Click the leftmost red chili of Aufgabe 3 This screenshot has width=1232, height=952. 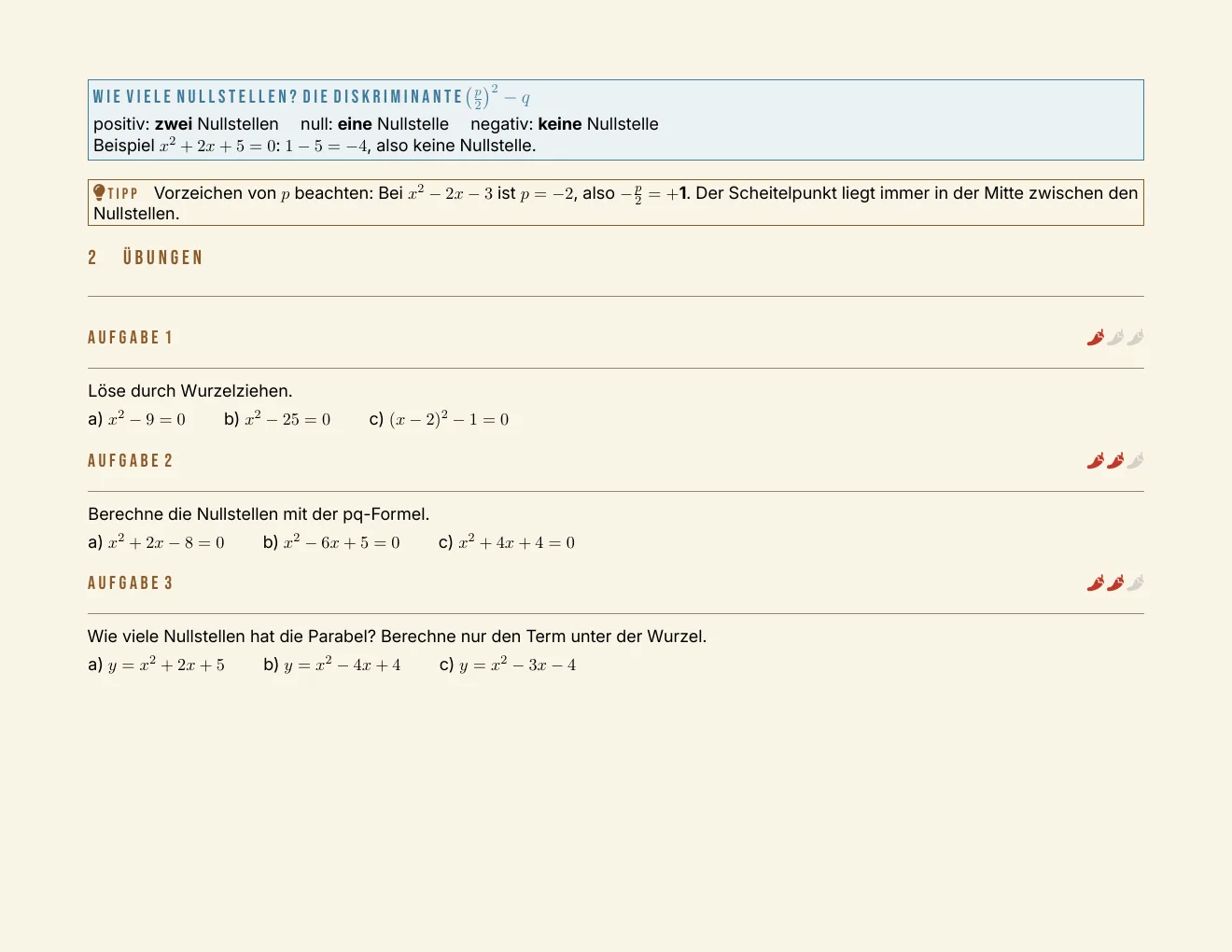point(1096,583)
